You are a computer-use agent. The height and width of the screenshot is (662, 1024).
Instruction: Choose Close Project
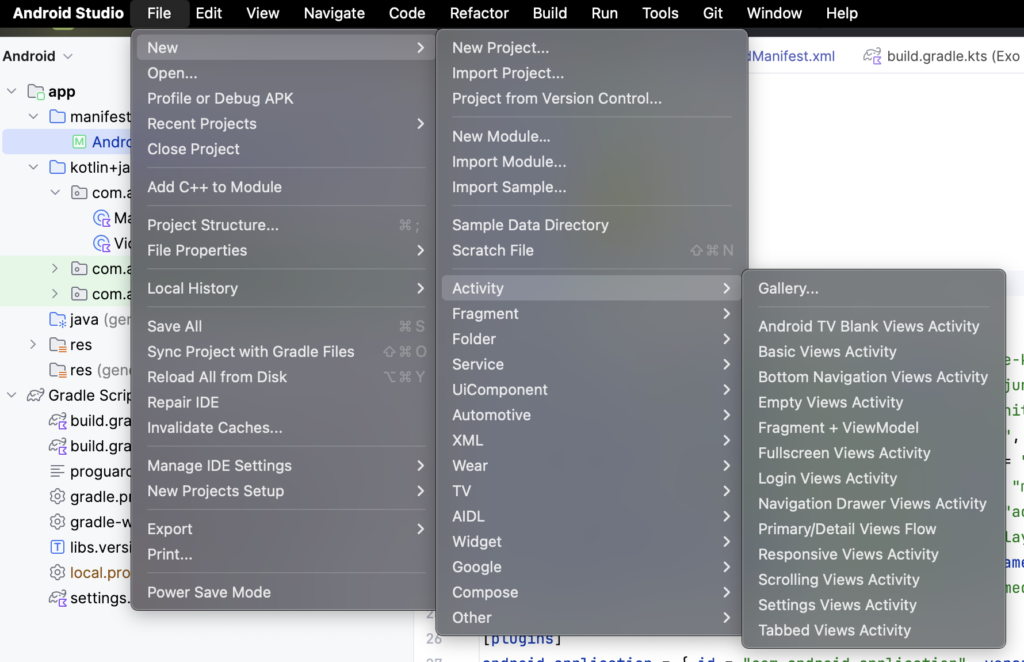coord(285,149)
